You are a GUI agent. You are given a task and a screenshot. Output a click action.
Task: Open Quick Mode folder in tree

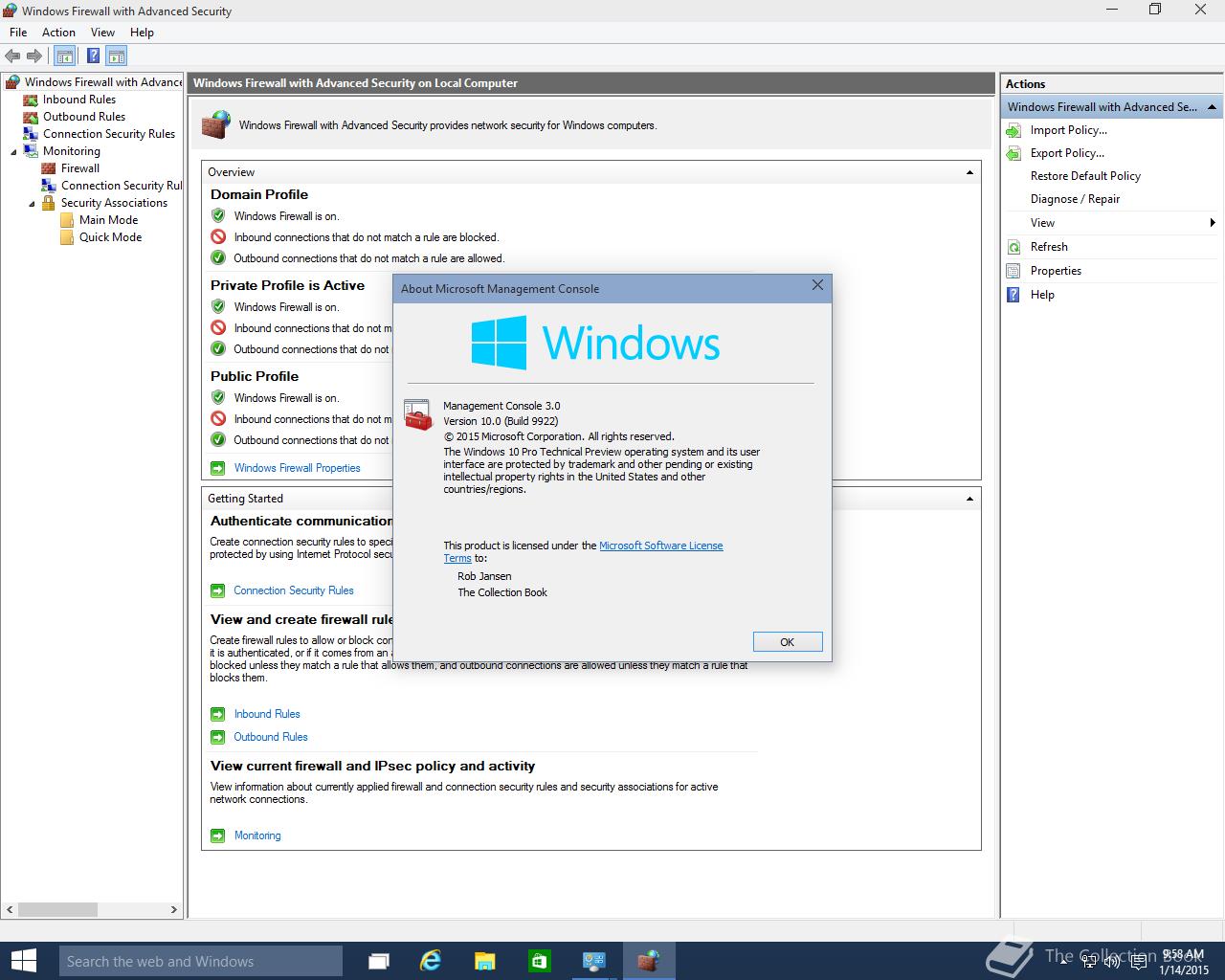110,237
